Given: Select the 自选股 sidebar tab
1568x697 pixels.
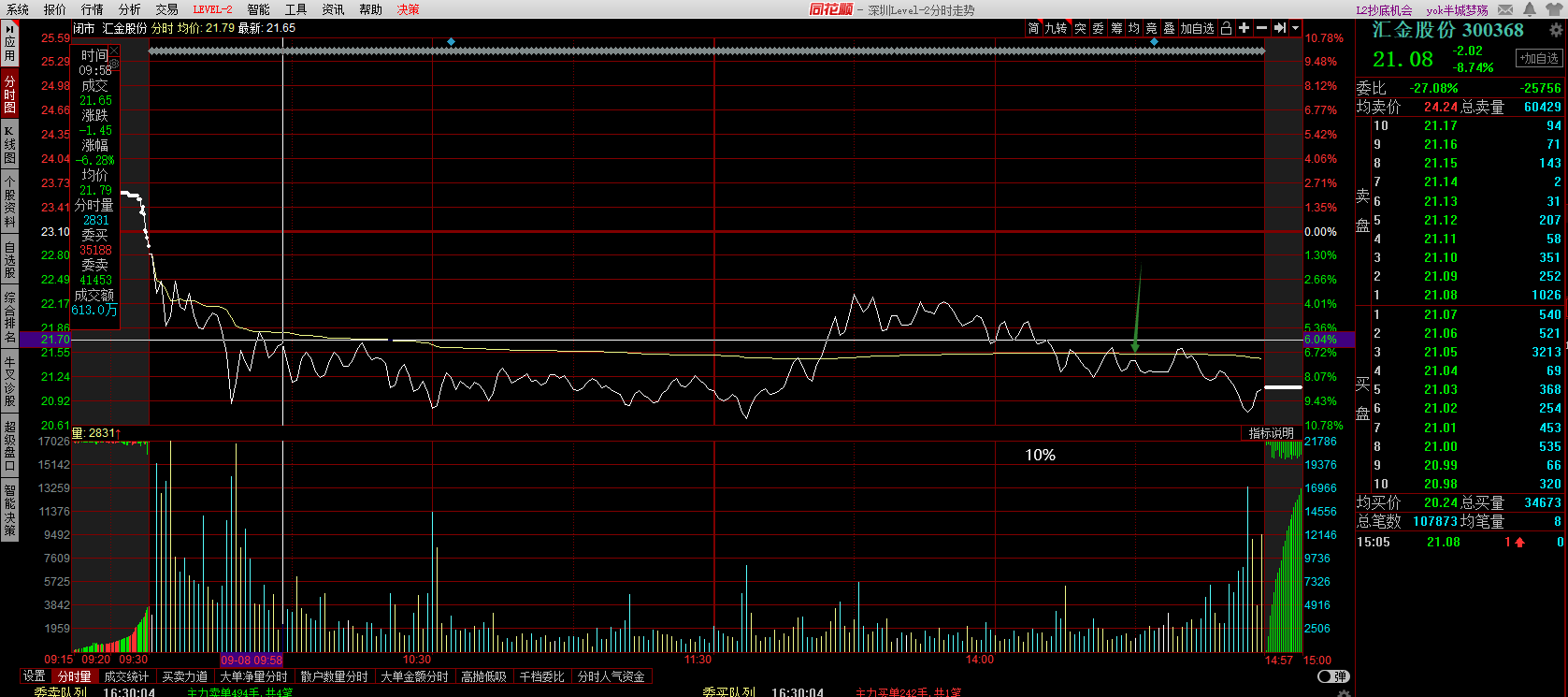Looking at the screenshot, I should coord(9,260).
